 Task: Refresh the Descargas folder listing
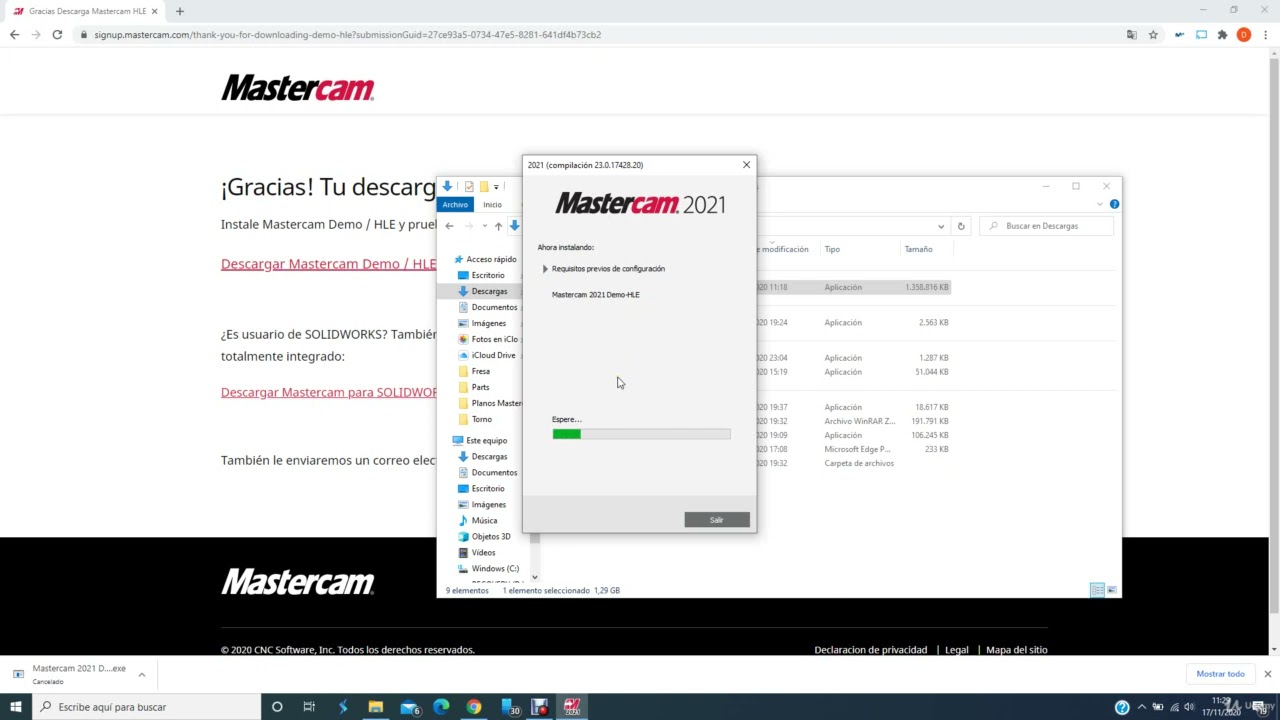961,226
